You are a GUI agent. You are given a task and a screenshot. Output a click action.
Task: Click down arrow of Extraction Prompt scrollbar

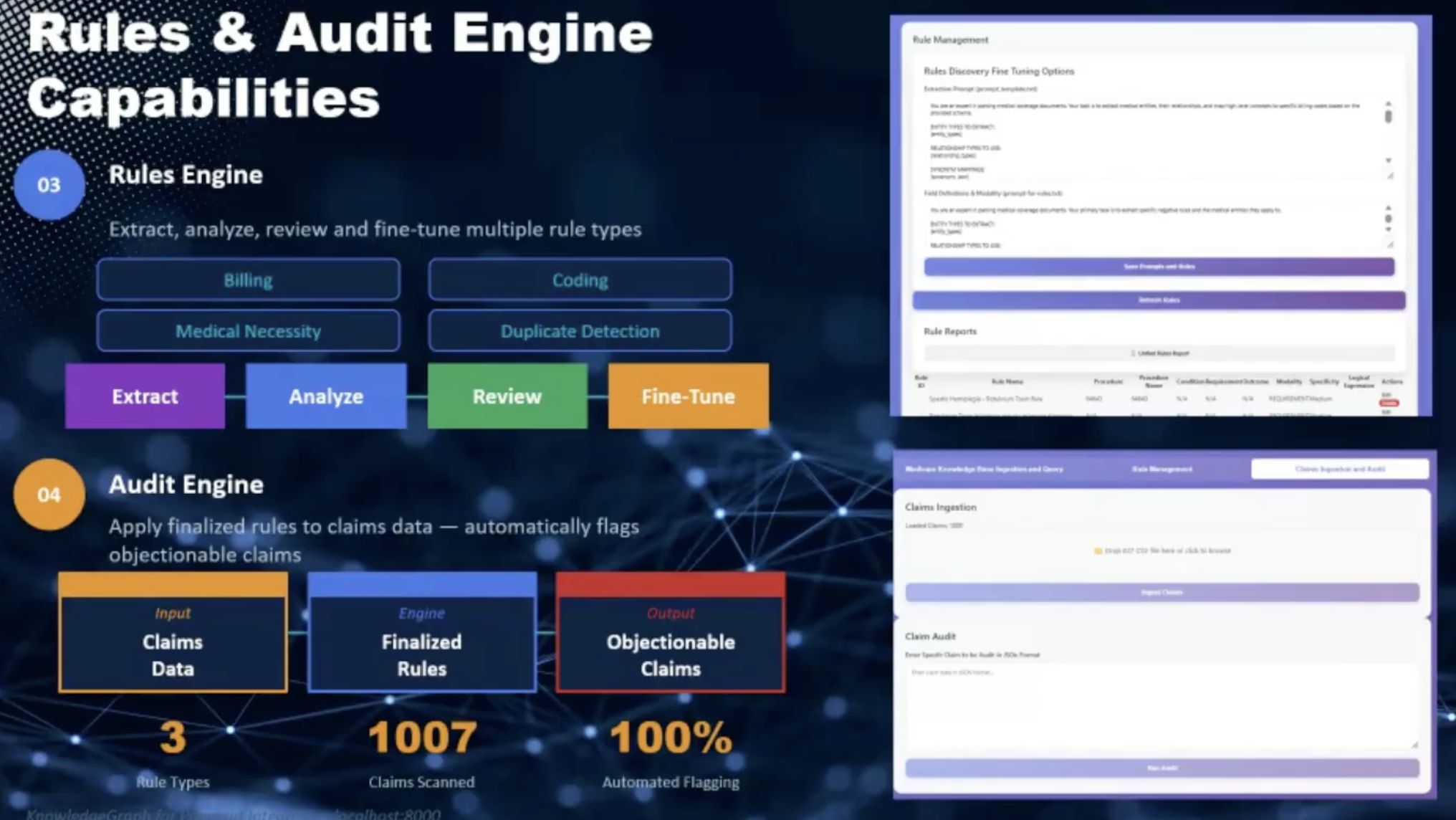[x=1388, y=161]
